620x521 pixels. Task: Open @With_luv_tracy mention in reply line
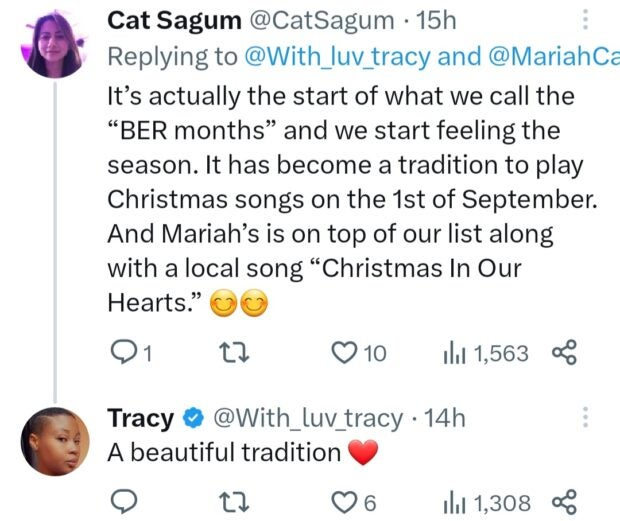[337, 57]
